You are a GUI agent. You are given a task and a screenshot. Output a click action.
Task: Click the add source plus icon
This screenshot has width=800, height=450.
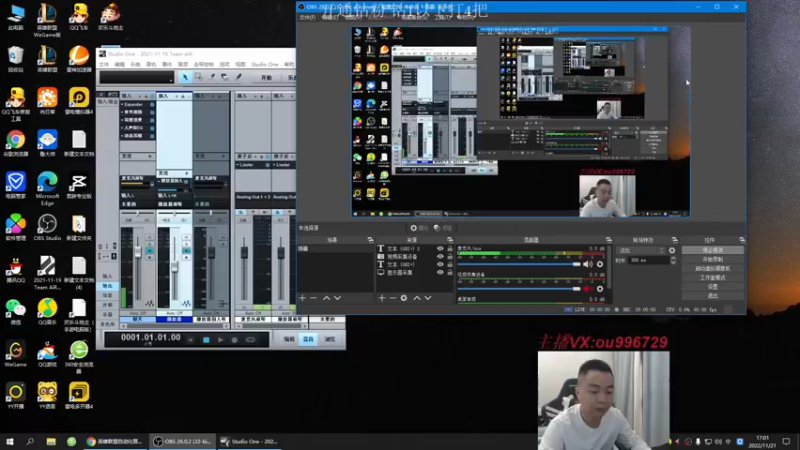pos(382,298)
